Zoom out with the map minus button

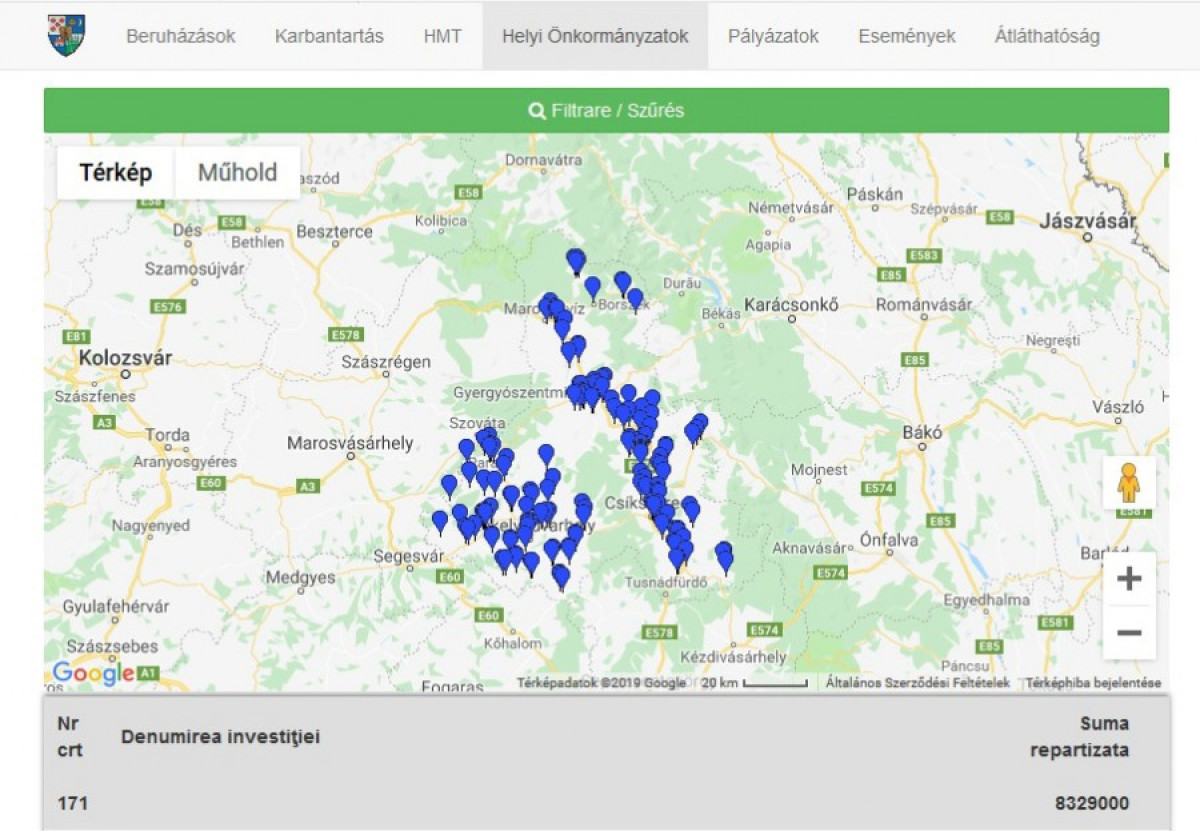point(1129,633)
